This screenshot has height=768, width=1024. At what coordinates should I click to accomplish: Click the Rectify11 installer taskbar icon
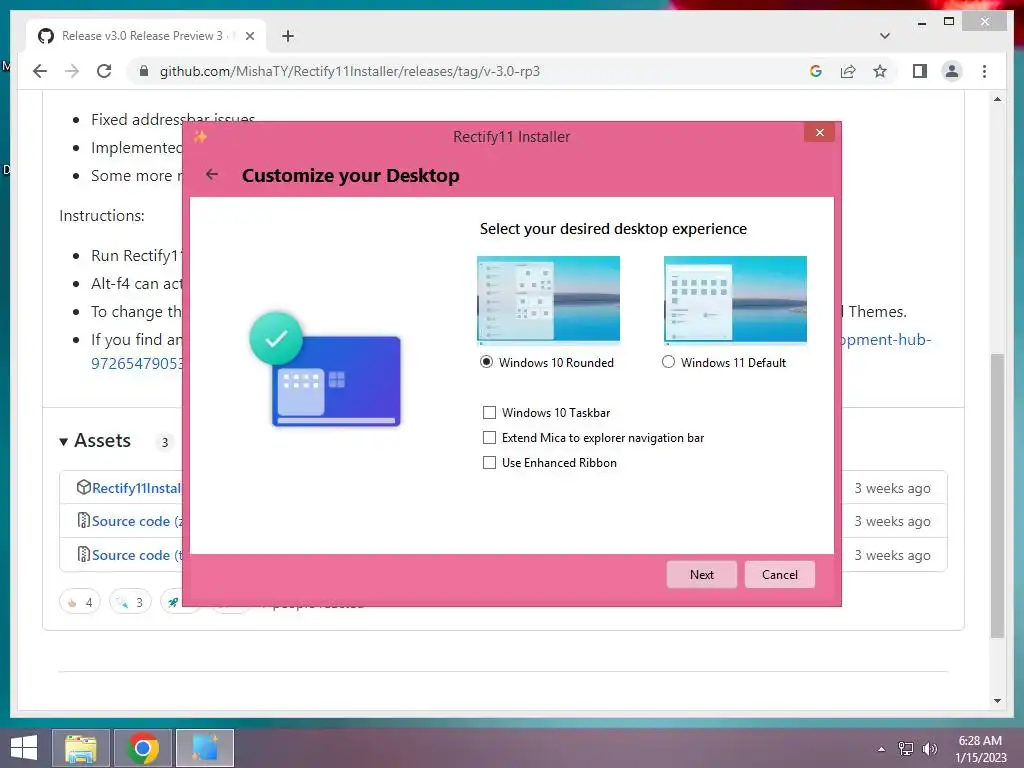[x=205, y=748]
